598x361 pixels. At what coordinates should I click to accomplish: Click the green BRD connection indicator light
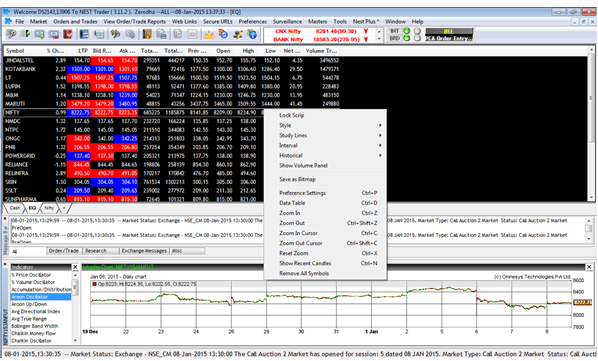point(407,38)
